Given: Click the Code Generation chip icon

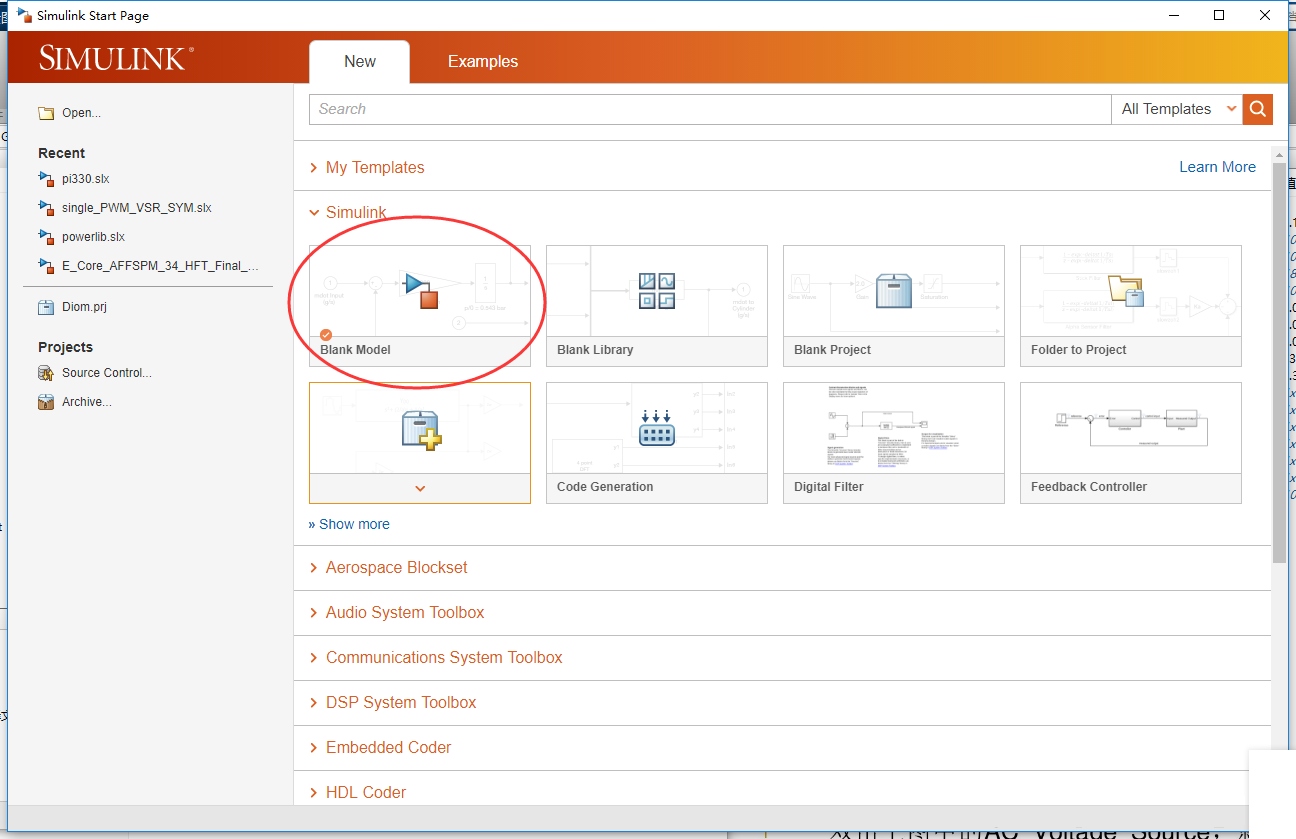Looking at the screenshot, I should (657, 428).
